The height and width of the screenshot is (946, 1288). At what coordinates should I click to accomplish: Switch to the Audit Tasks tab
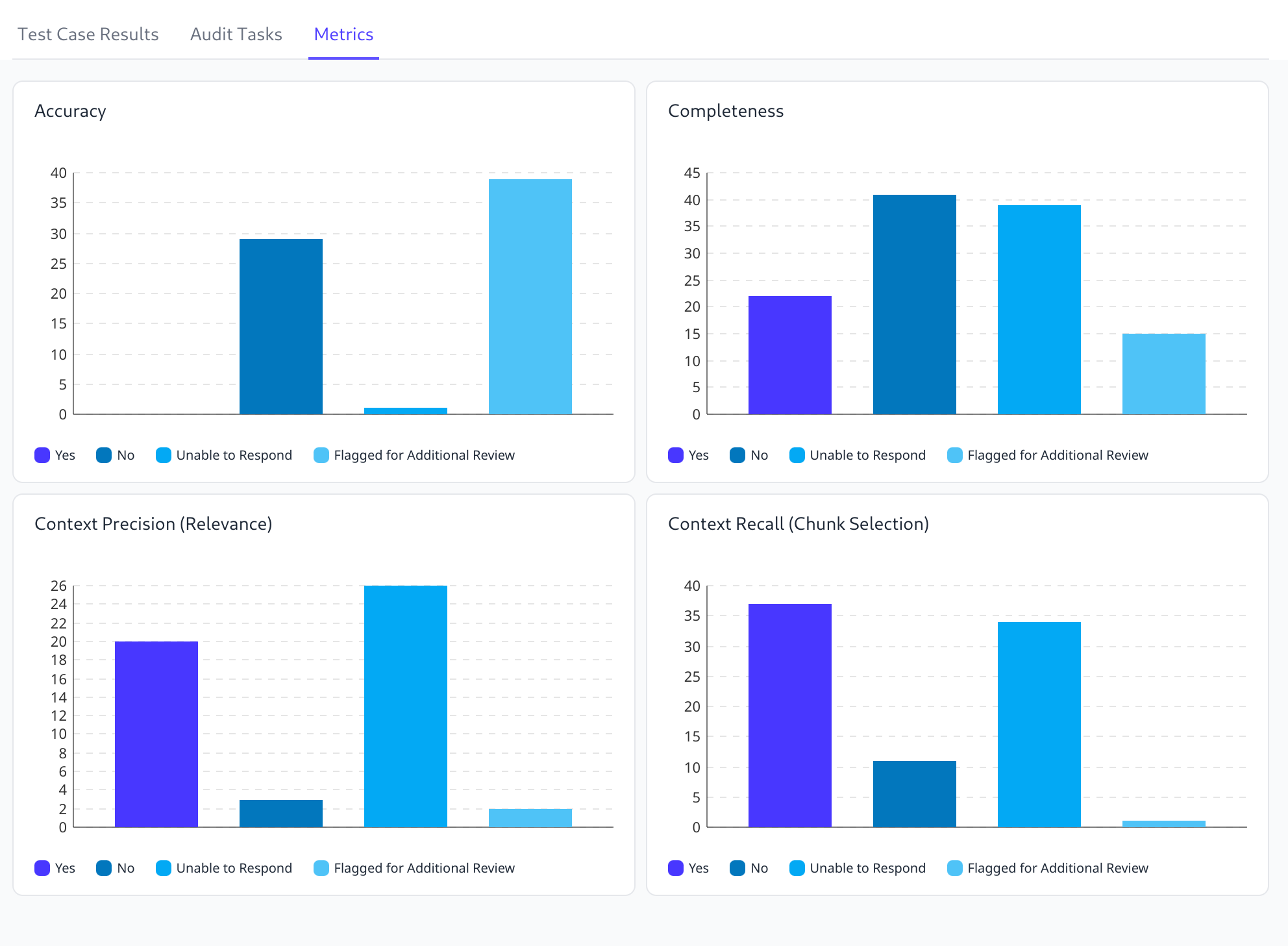click(236, 34)
